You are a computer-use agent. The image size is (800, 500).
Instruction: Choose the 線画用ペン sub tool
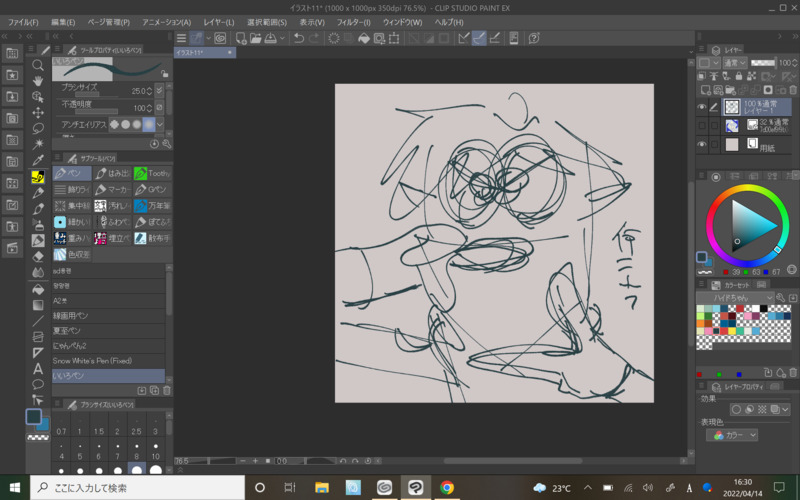[x=108, y=316]
